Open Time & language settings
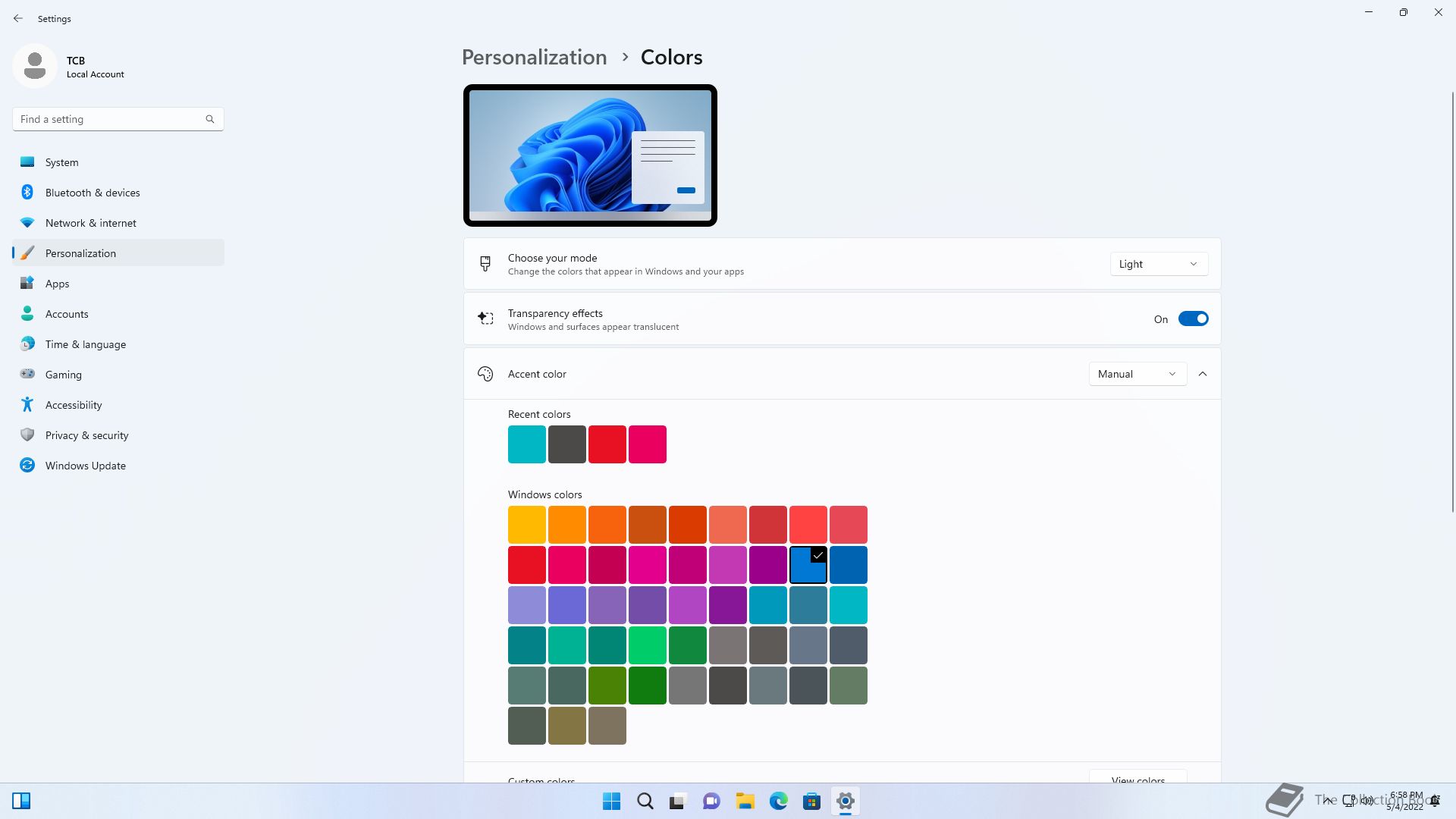The height and width of the screenshot is (819, 1456). pyautogui.click(x=118, y=344)
